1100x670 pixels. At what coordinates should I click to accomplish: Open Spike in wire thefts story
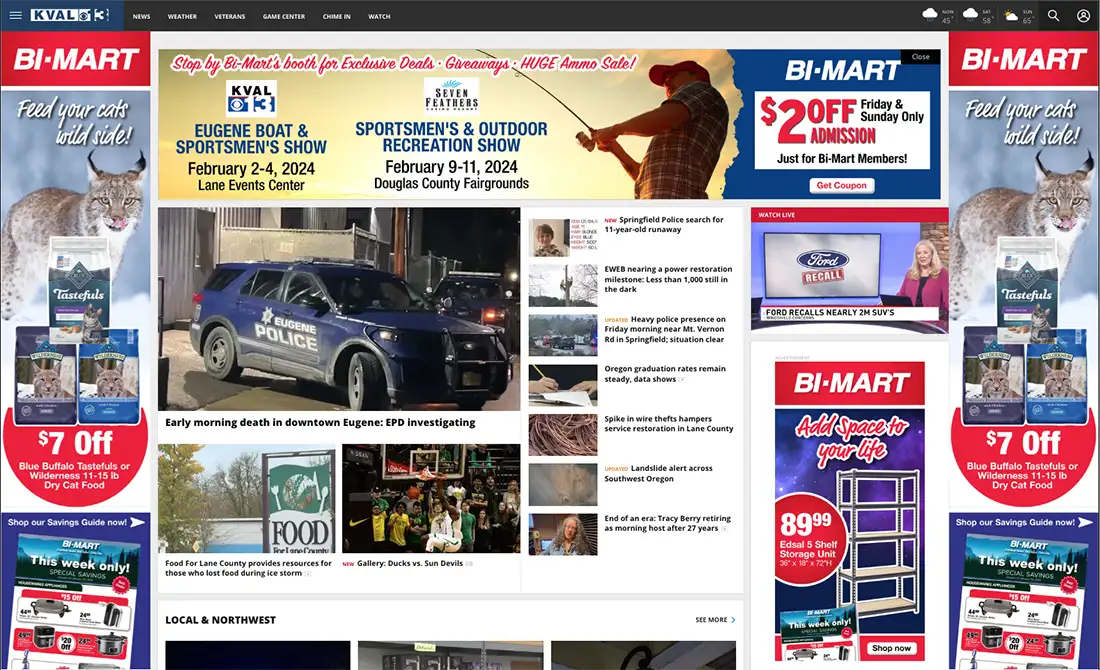669,424
